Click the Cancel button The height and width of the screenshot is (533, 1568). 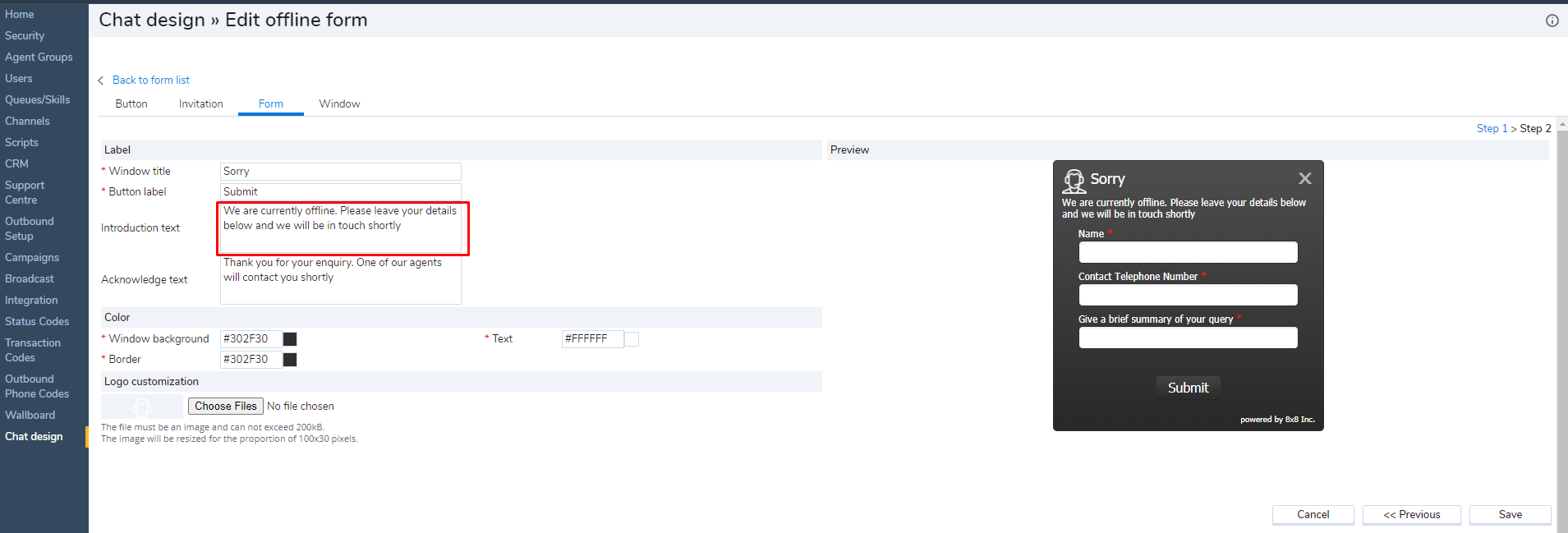[x=1313, y=515]
